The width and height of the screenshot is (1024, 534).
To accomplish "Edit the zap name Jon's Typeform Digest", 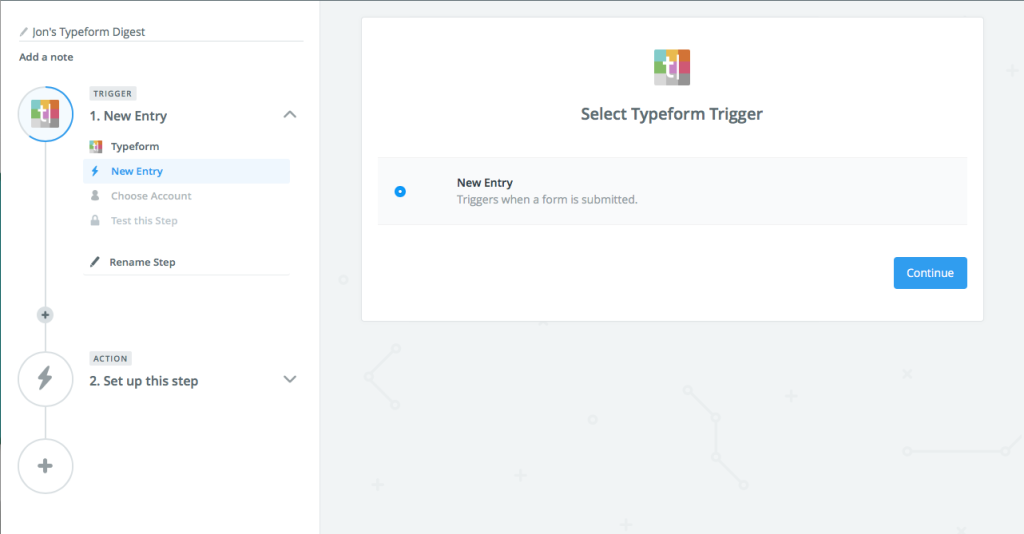I will (x=89, y=32).
